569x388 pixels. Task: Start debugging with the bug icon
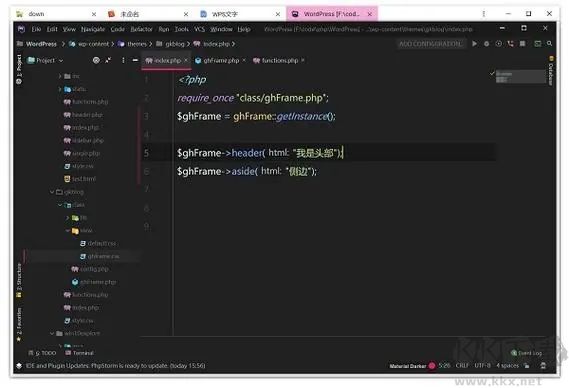click(x=486, y=44)
